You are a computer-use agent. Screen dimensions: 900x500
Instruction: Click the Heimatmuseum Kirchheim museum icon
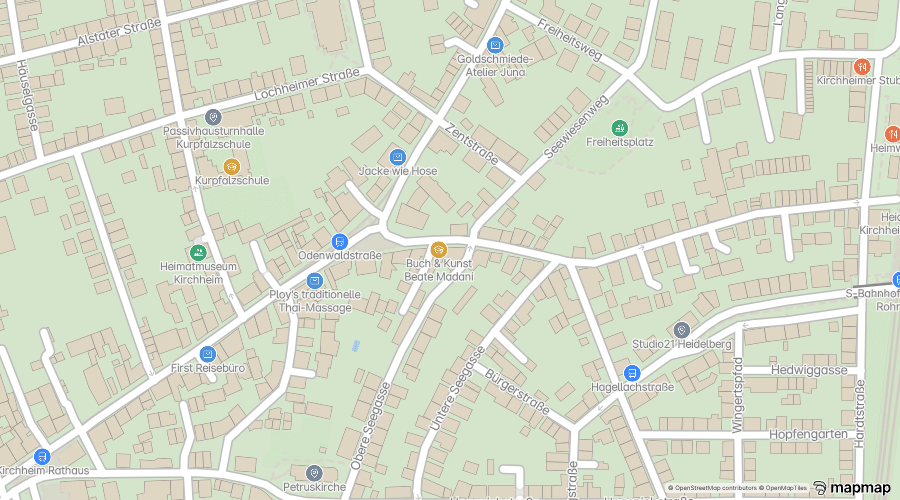[x=198, y=253]
